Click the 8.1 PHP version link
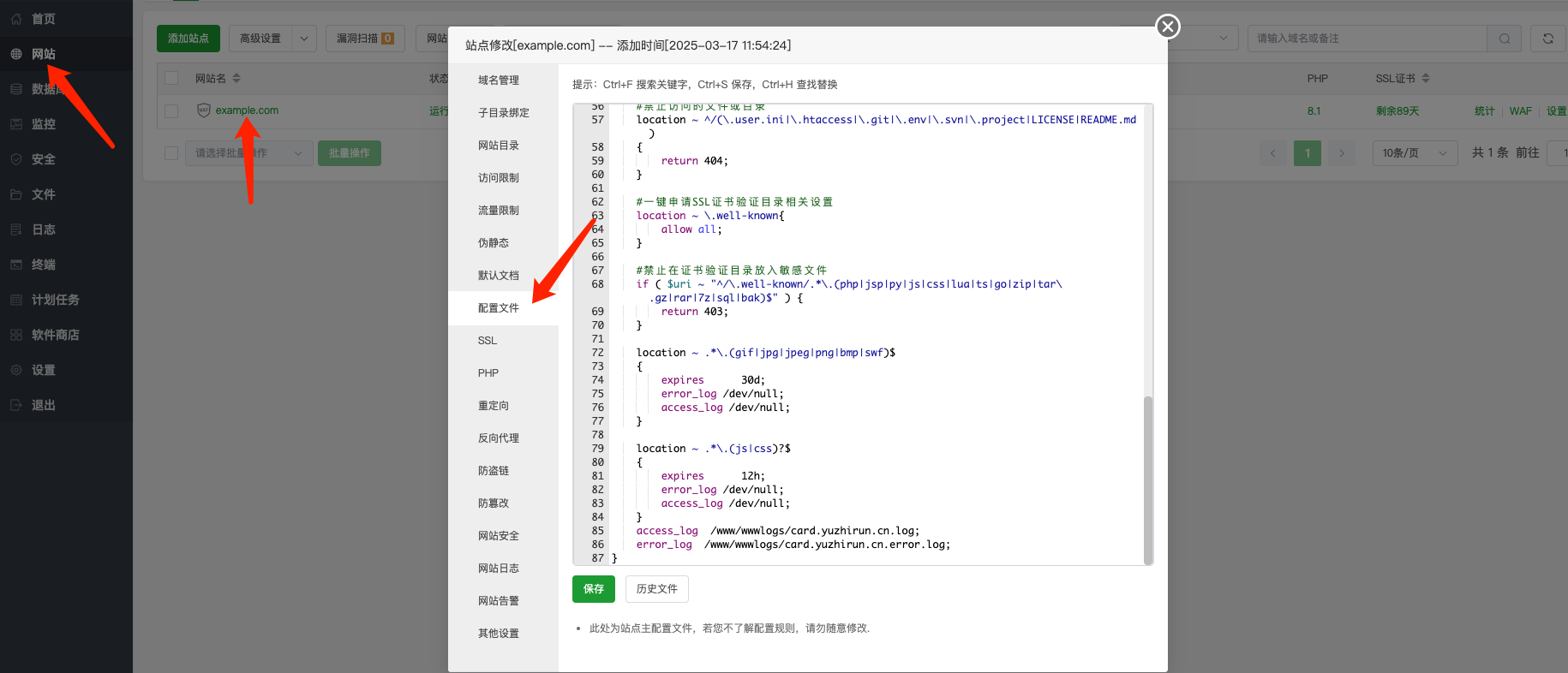 tap(1314, 111)
